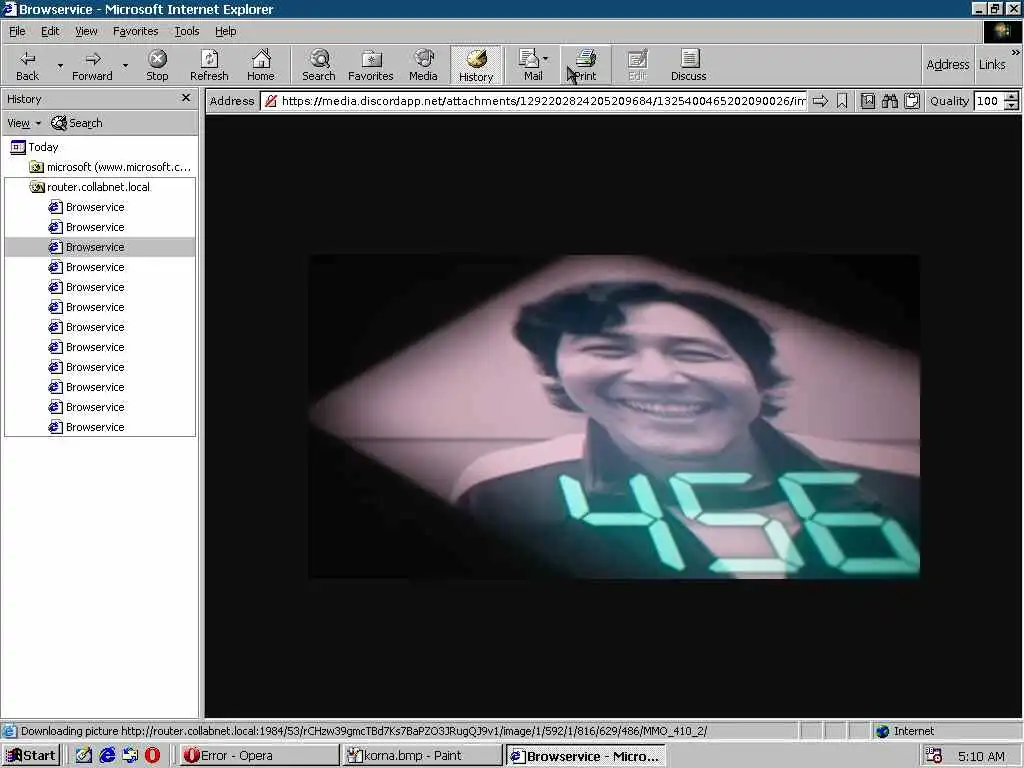This screenshot has width=1024, height=768.
Task: Click the Internet security zone indicator
Action: click(906, 731)
